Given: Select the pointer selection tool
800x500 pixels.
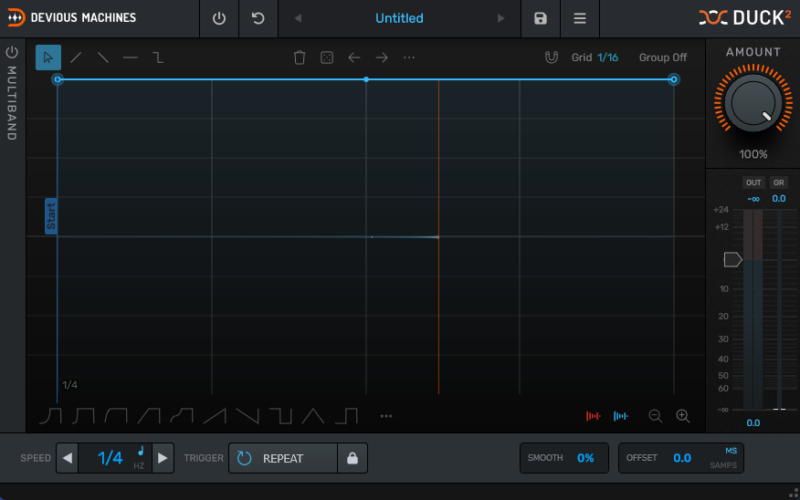Looking at the screenshot, I should (x=48, y=57).
